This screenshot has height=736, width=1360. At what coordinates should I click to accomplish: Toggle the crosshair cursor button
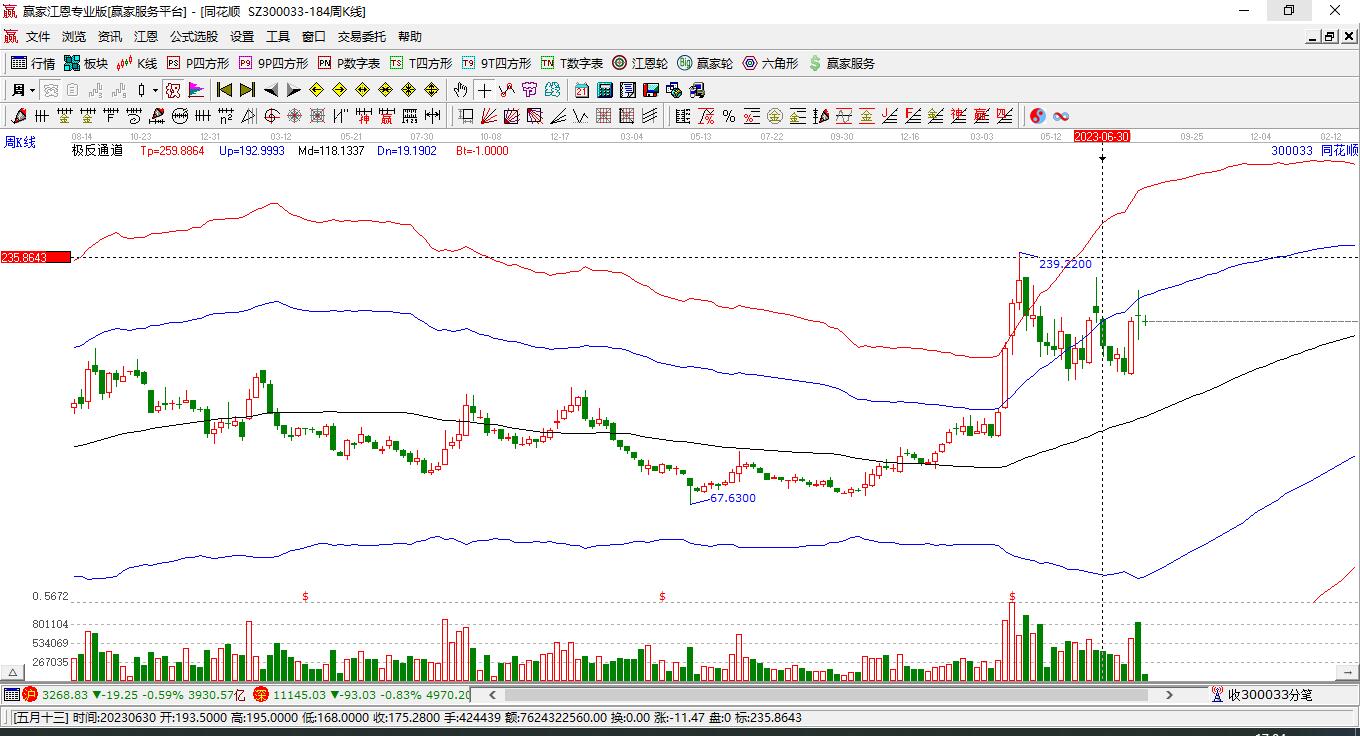click(484, 90)
